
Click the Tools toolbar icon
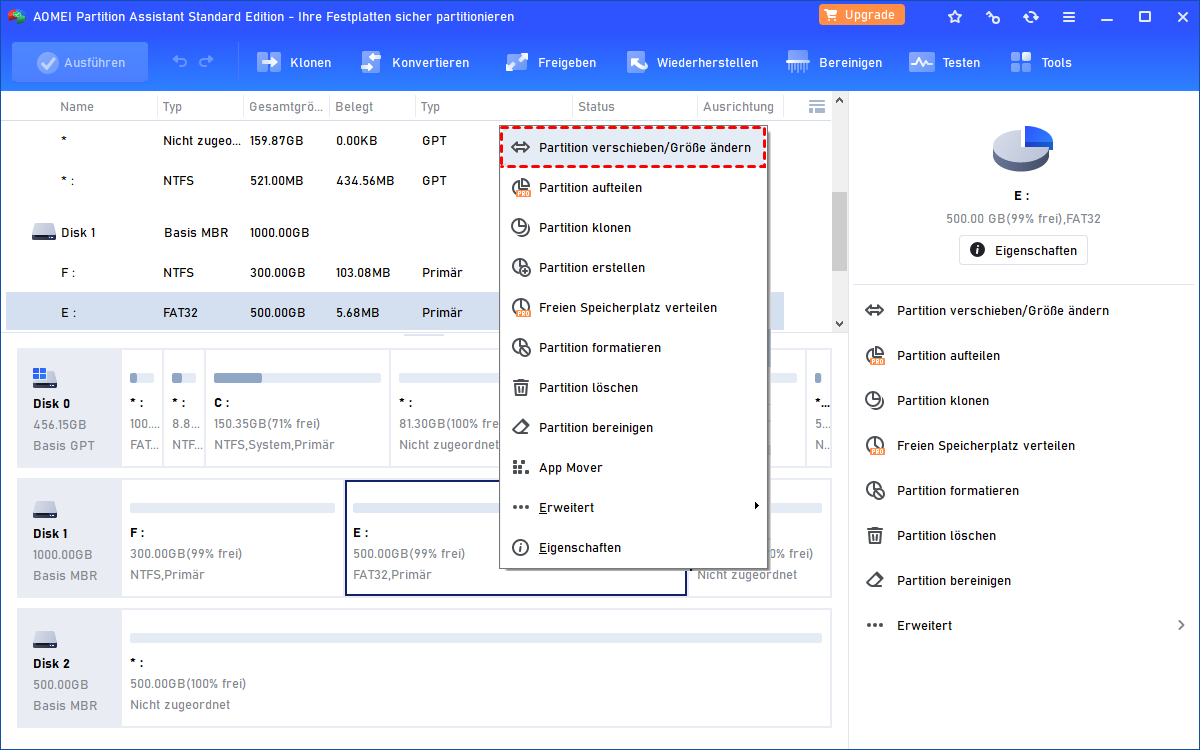(x=1041, y=62)
